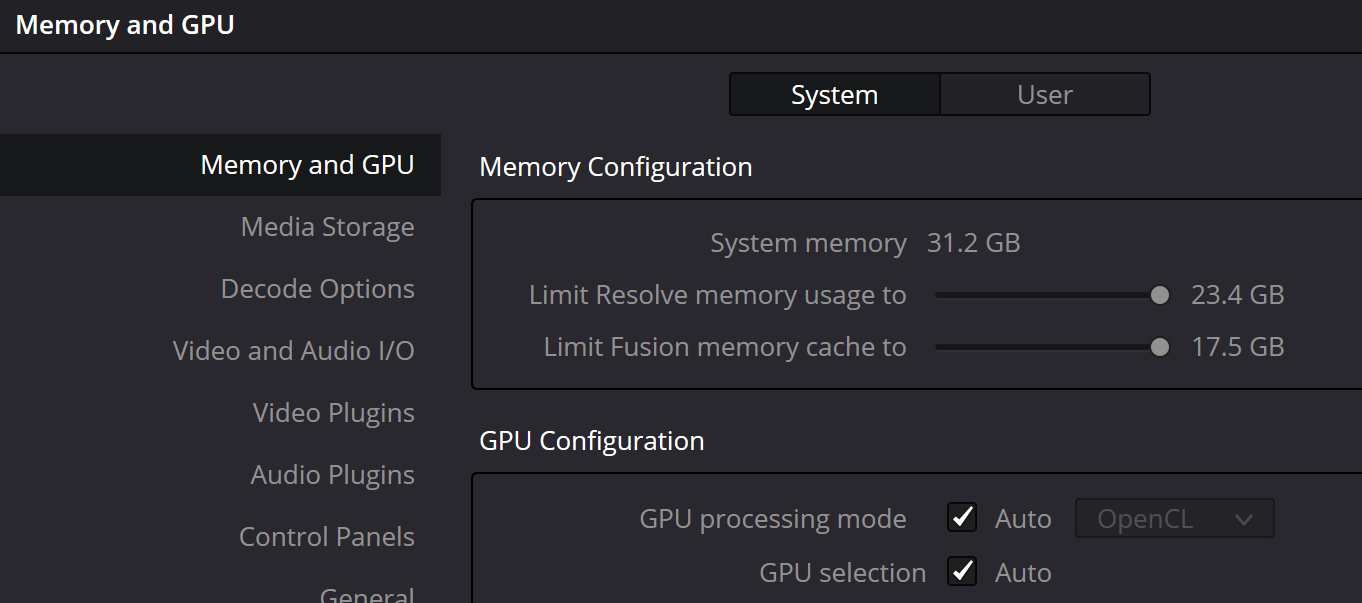Switch to the System tab
This screenshot has height=603, width=1362.
834,95
